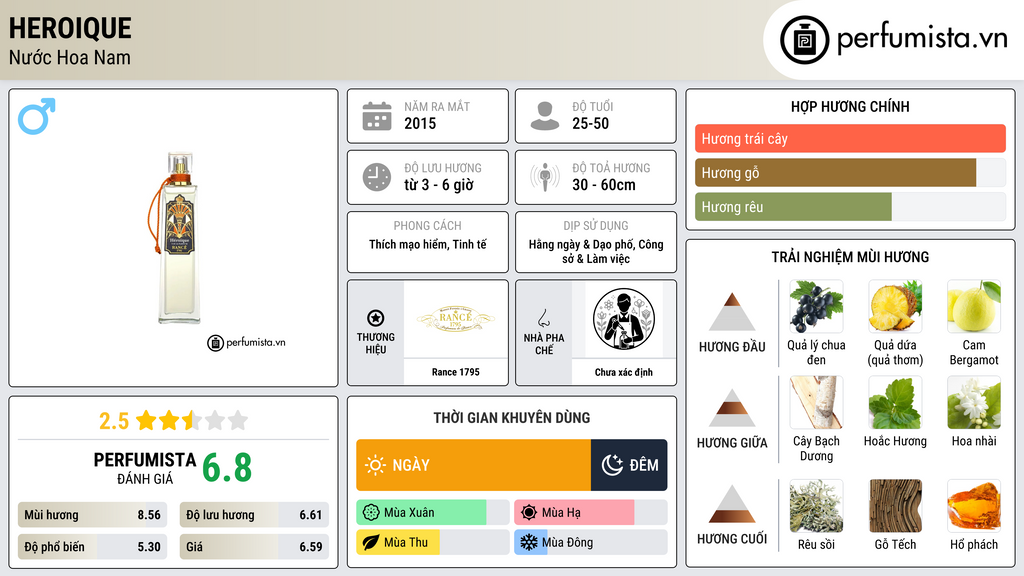Screen dimensions: 1024x576
Task: Click the Mùa Xuân season bar
Action: (432, 513)
